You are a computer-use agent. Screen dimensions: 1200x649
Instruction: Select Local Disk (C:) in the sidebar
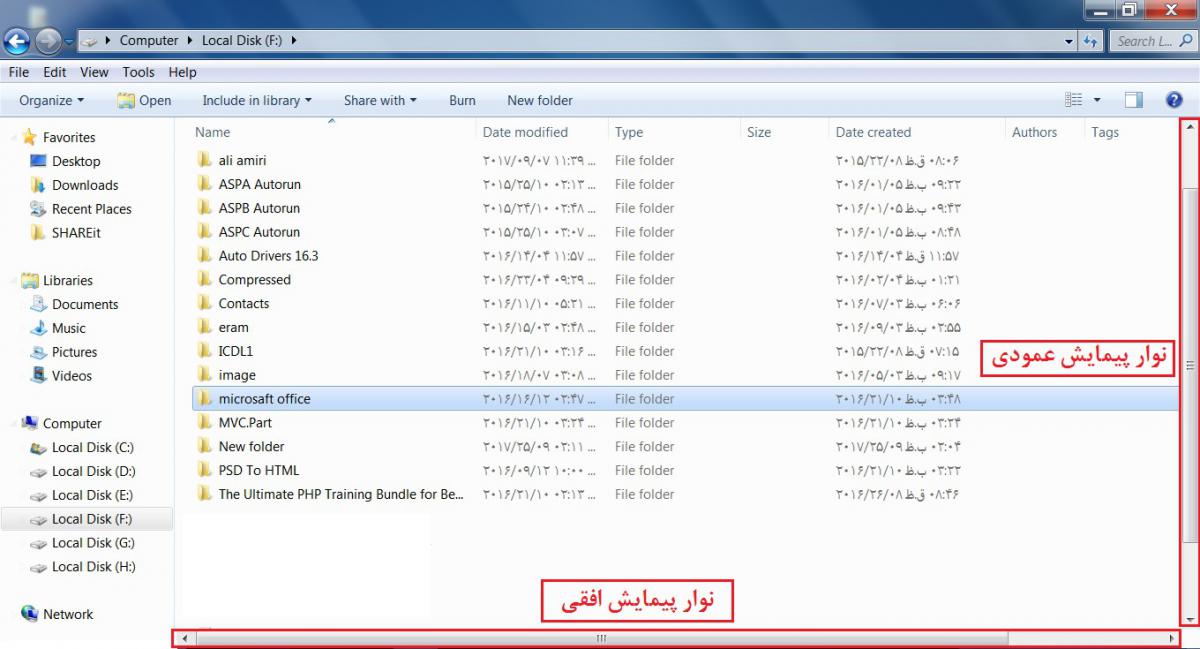coord(92,448)
